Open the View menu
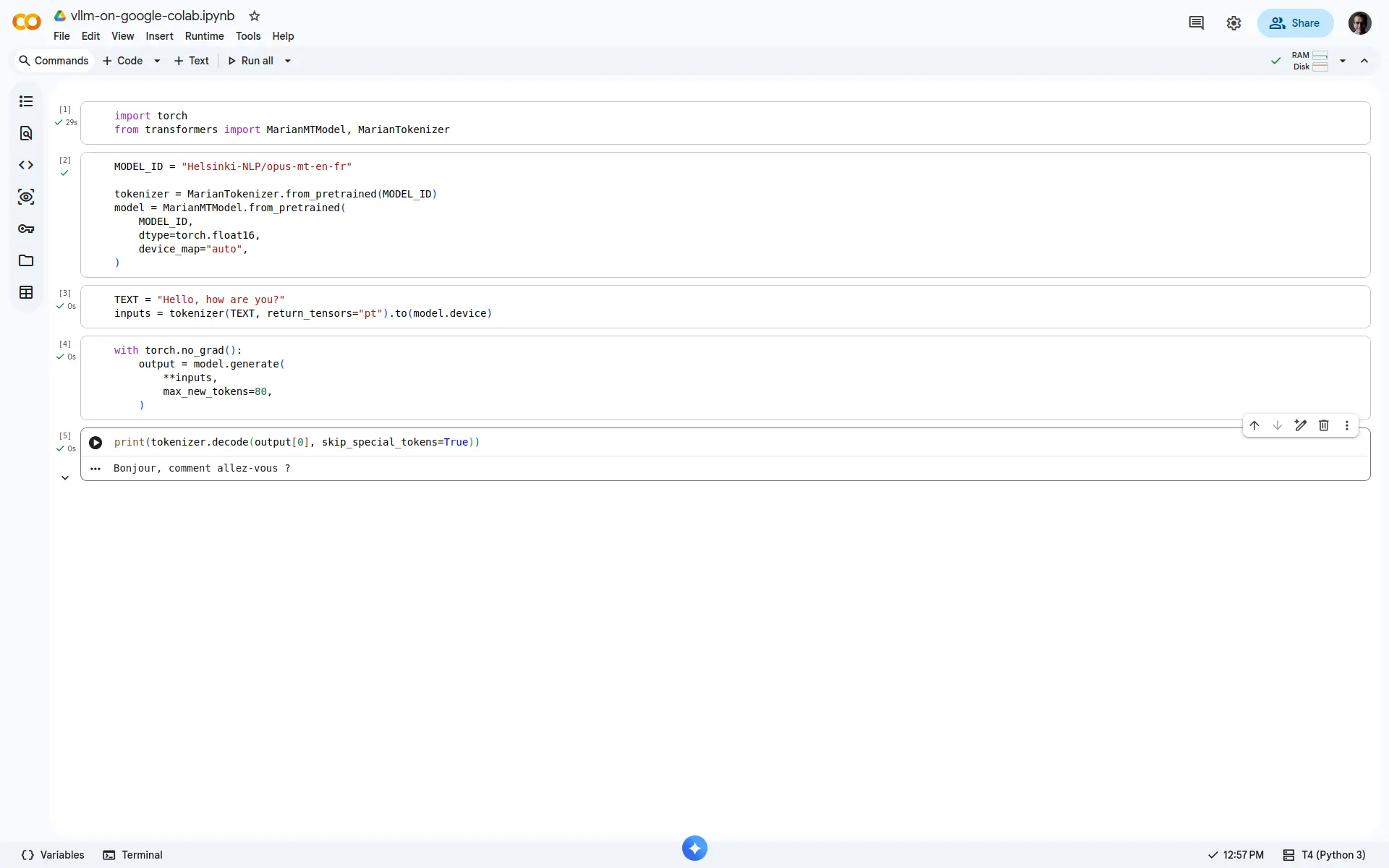1389x868 pixels. pos(122,36)
